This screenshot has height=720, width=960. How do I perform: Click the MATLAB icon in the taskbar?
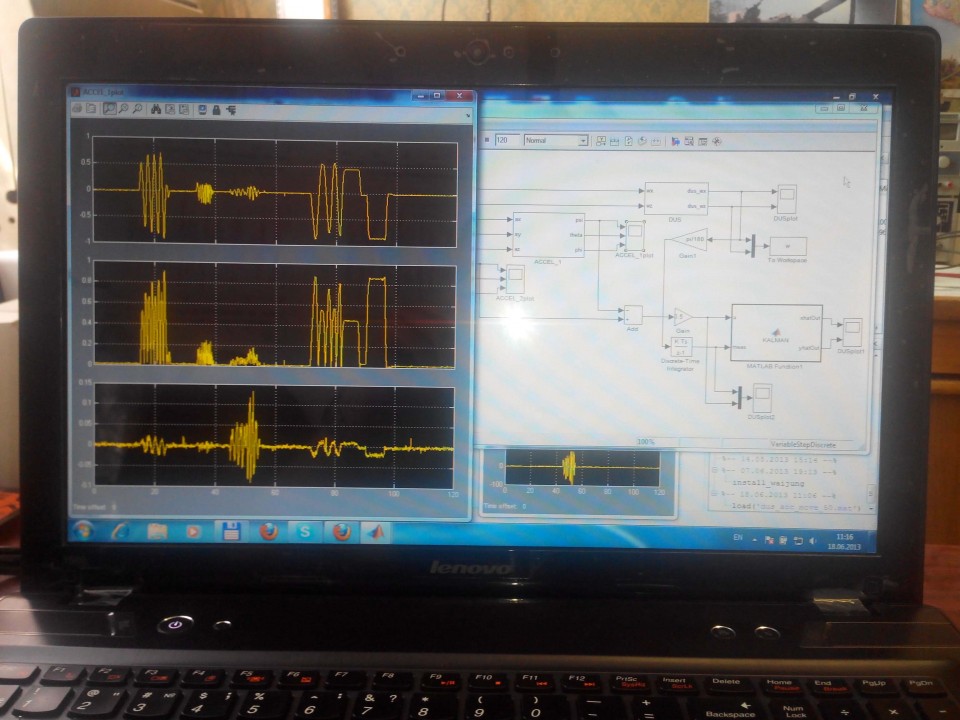pos(374,531)
